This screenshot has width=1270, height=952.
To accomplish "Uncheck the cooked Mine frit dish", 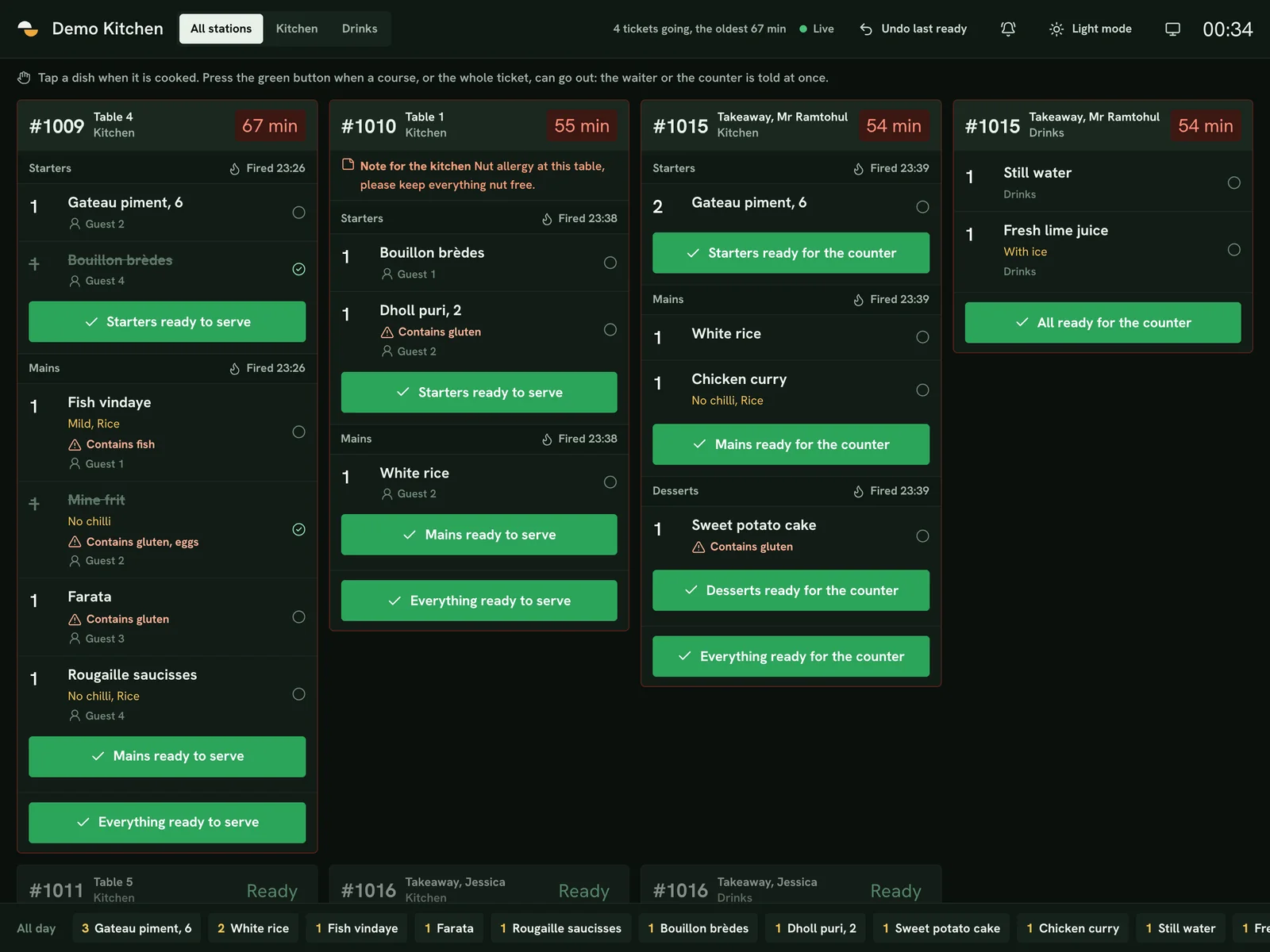I will (298, 530).
